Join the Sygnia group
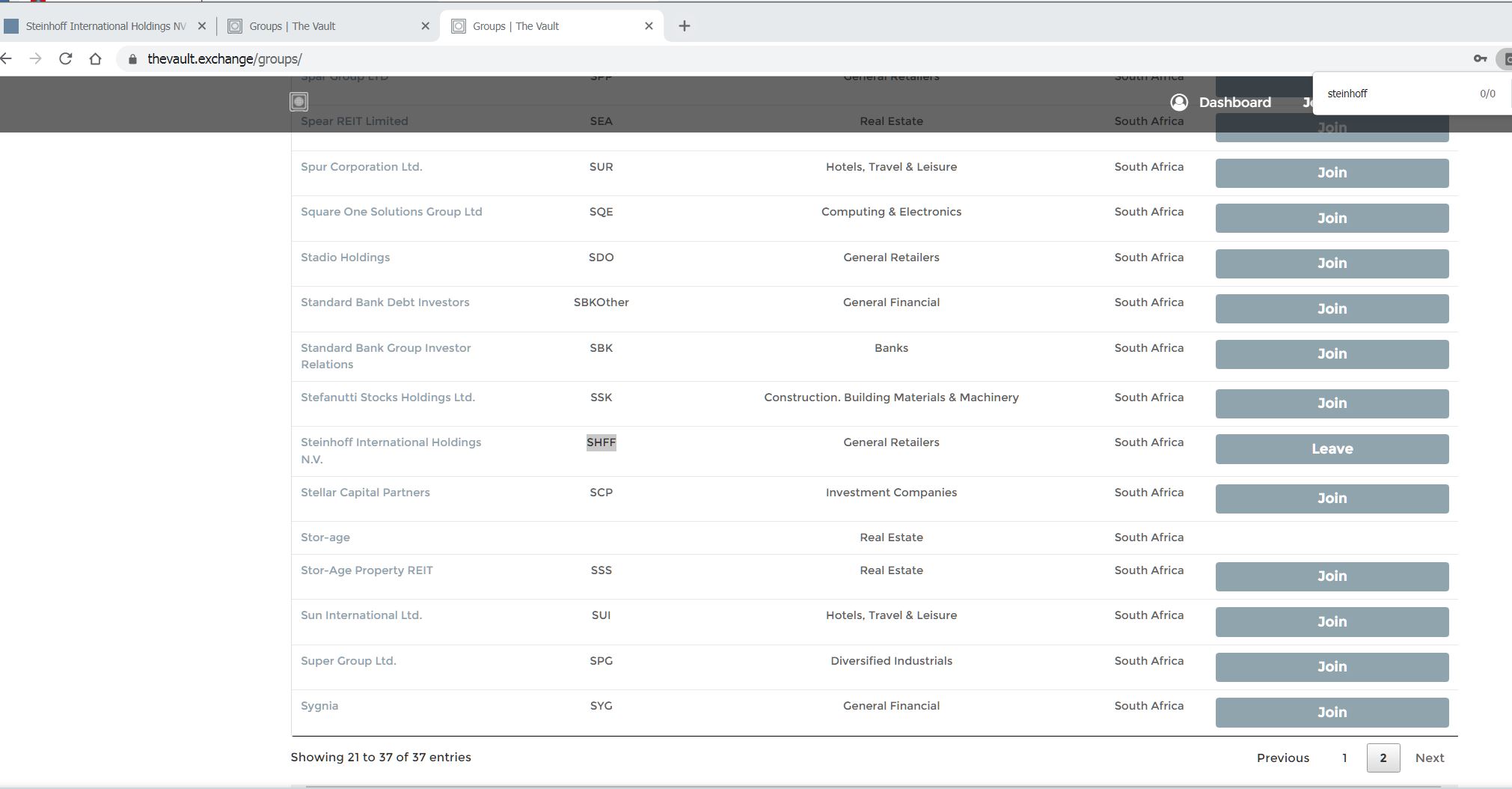Screen dimensions: 1512x789 1332,713
